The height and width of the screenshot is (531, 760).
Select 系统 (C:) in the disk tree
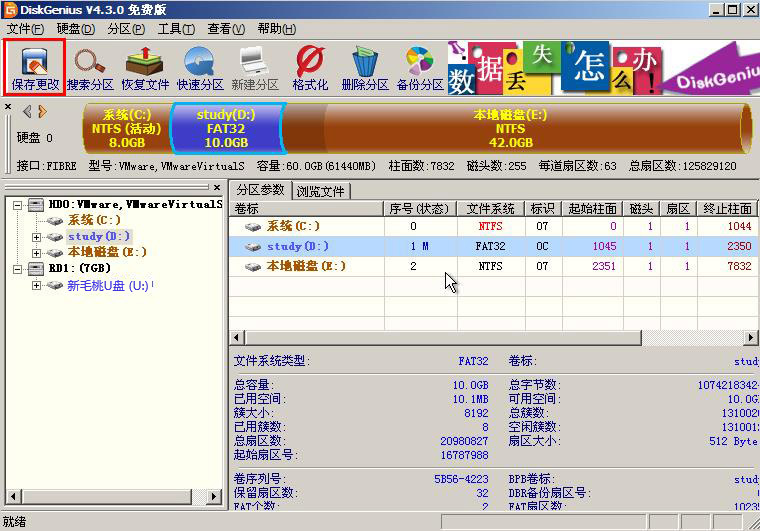[94, 220]
